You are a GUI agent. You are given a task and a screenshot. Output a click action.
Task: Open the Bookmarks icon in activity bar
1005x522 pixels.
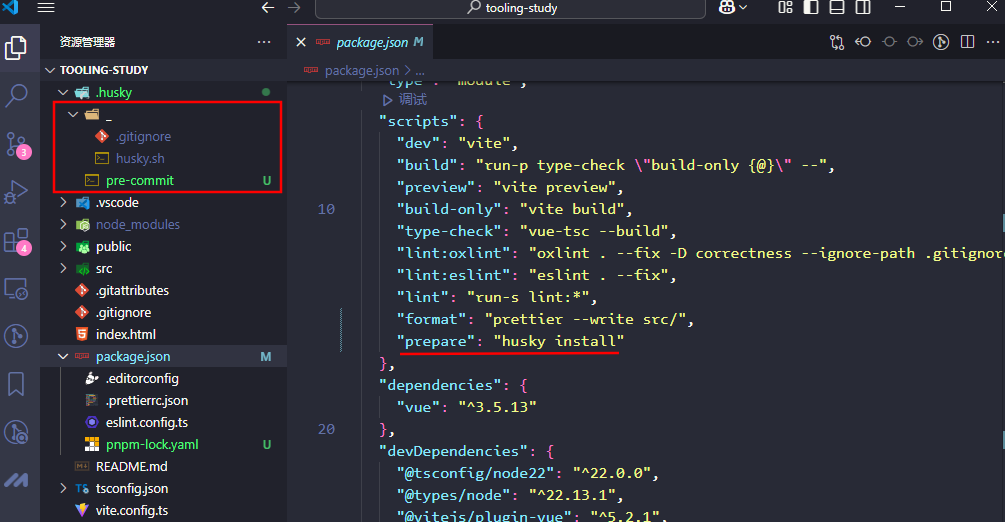coord(17,384)
